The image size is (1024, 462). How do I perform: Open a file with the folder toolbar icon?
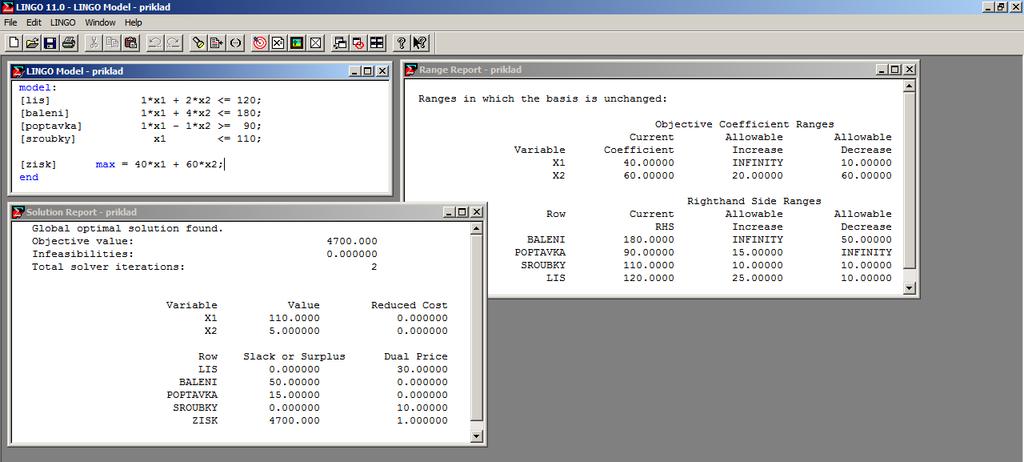32,43
